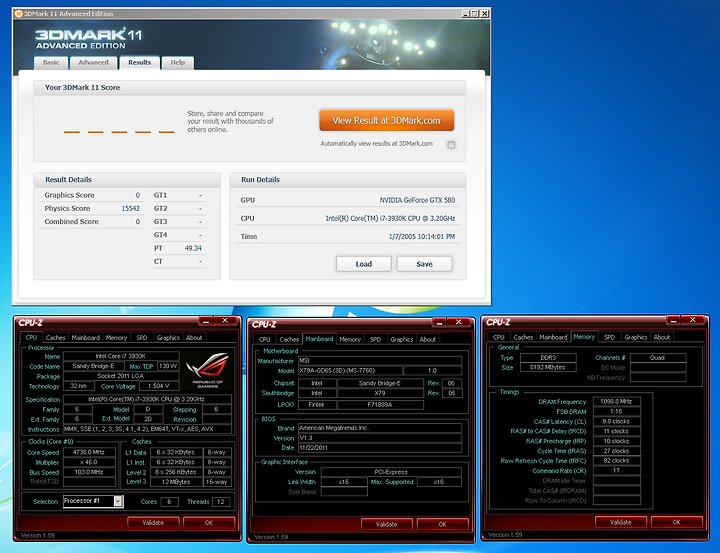Click the Channels # Quad field
This screenshot has width=720, height=553.
coord(658,357)
